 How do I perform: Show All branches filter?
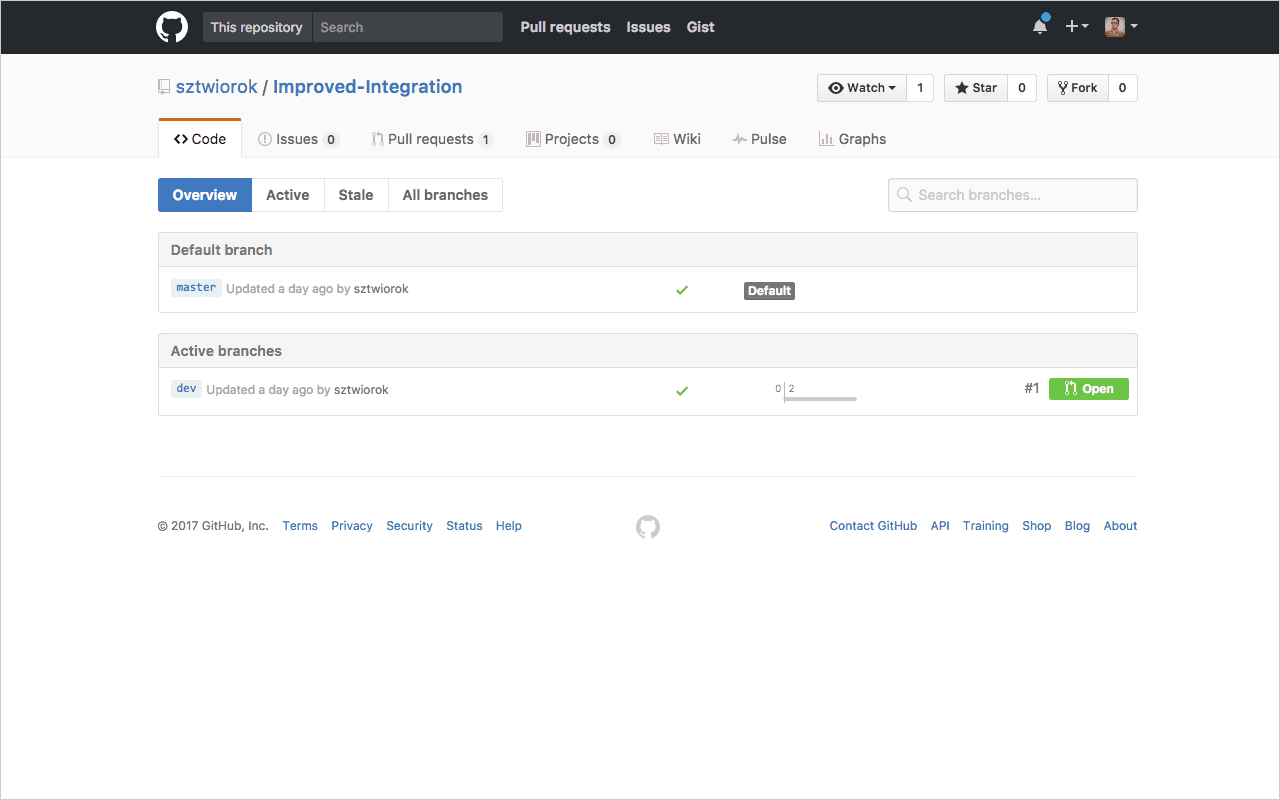tap(445, 195)
